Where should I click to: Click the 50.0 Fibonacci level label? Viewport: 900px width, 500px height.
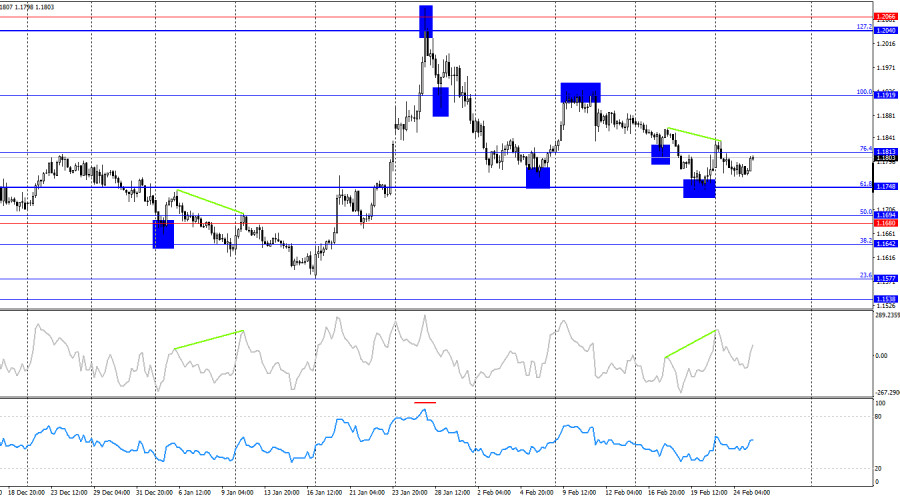(x=866, y=212)
